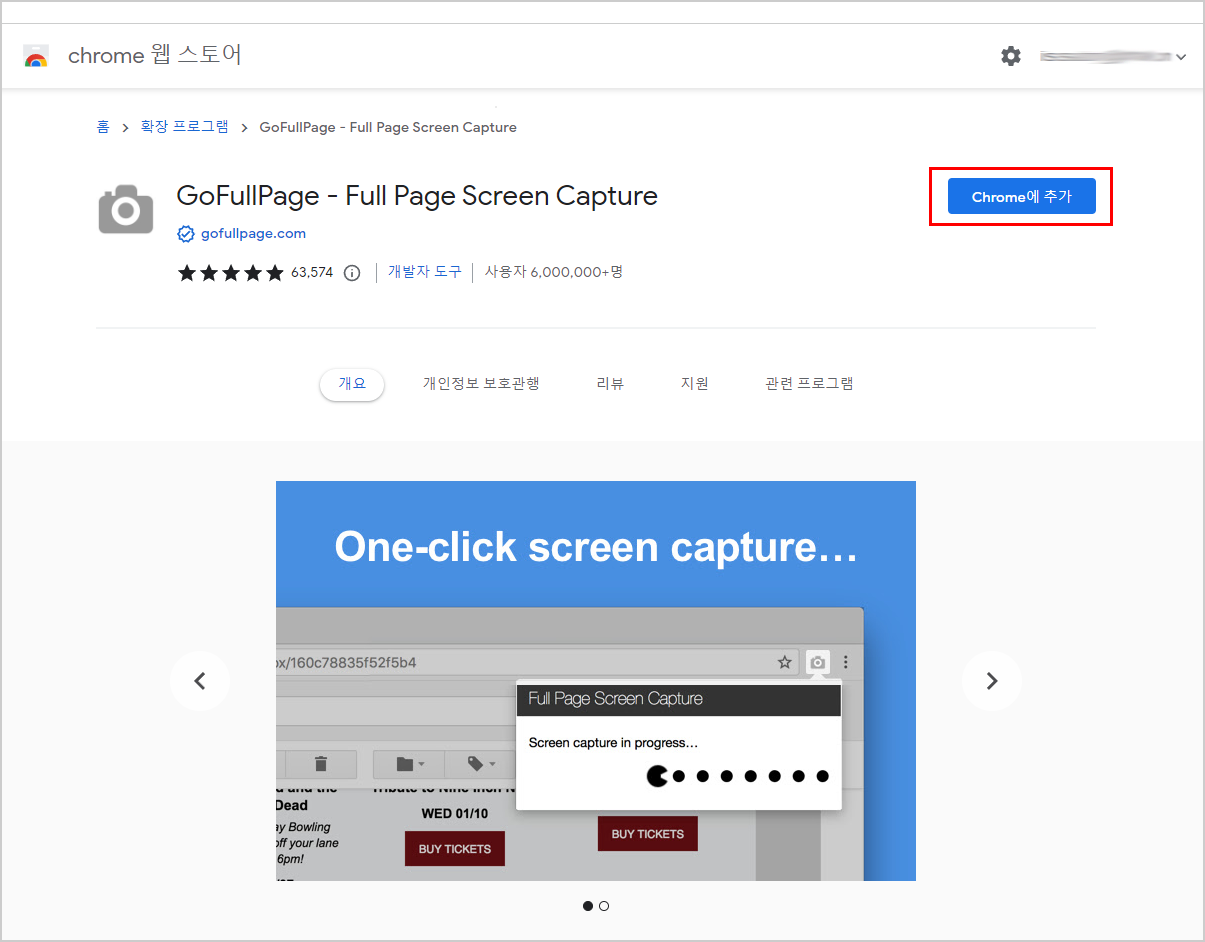Click the One-click screen capture preview image
The image size is (1205, 942).
pyautogui.click(x=596, y=681)
